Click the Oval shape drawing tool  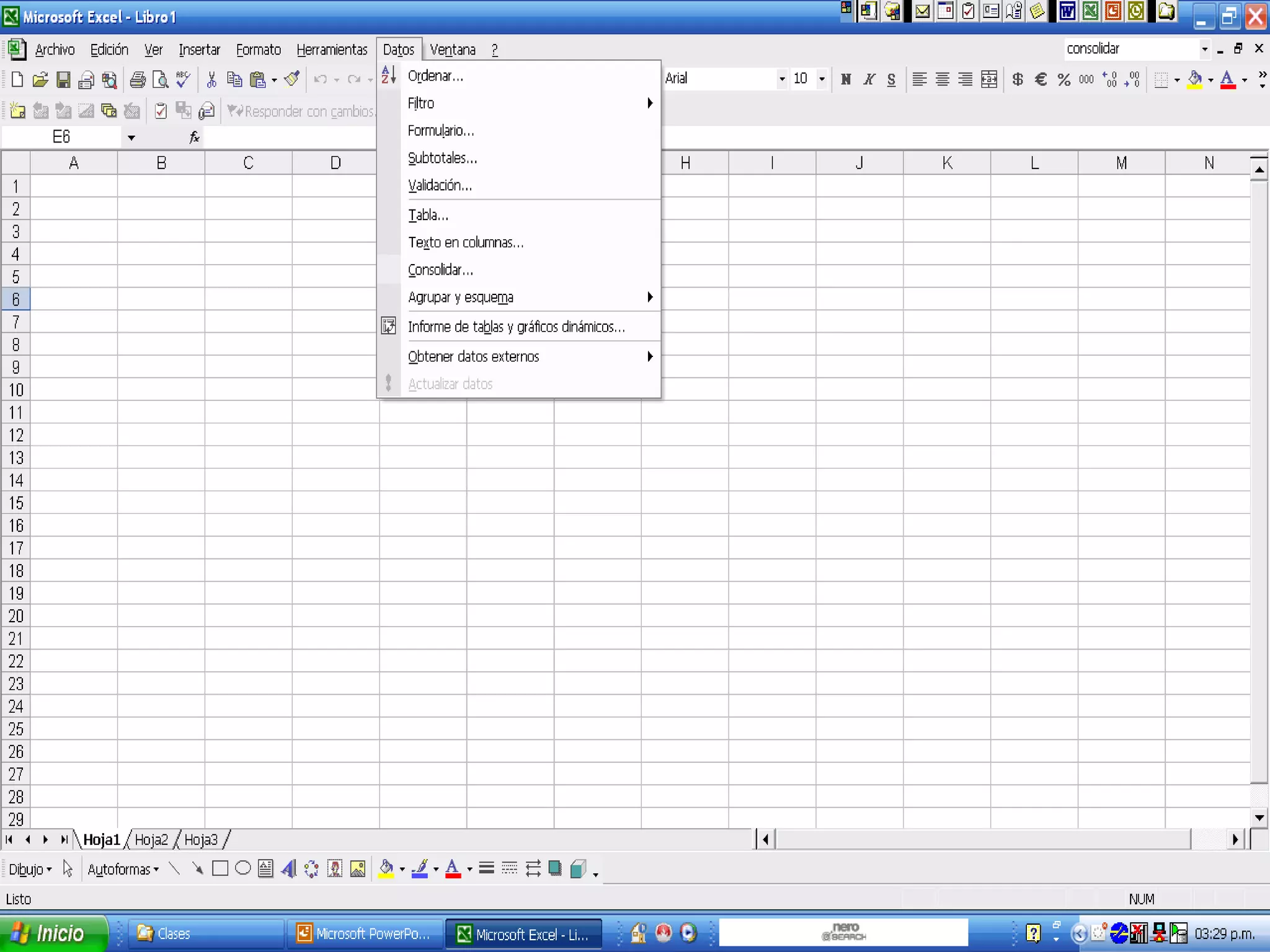pos(243,869)
